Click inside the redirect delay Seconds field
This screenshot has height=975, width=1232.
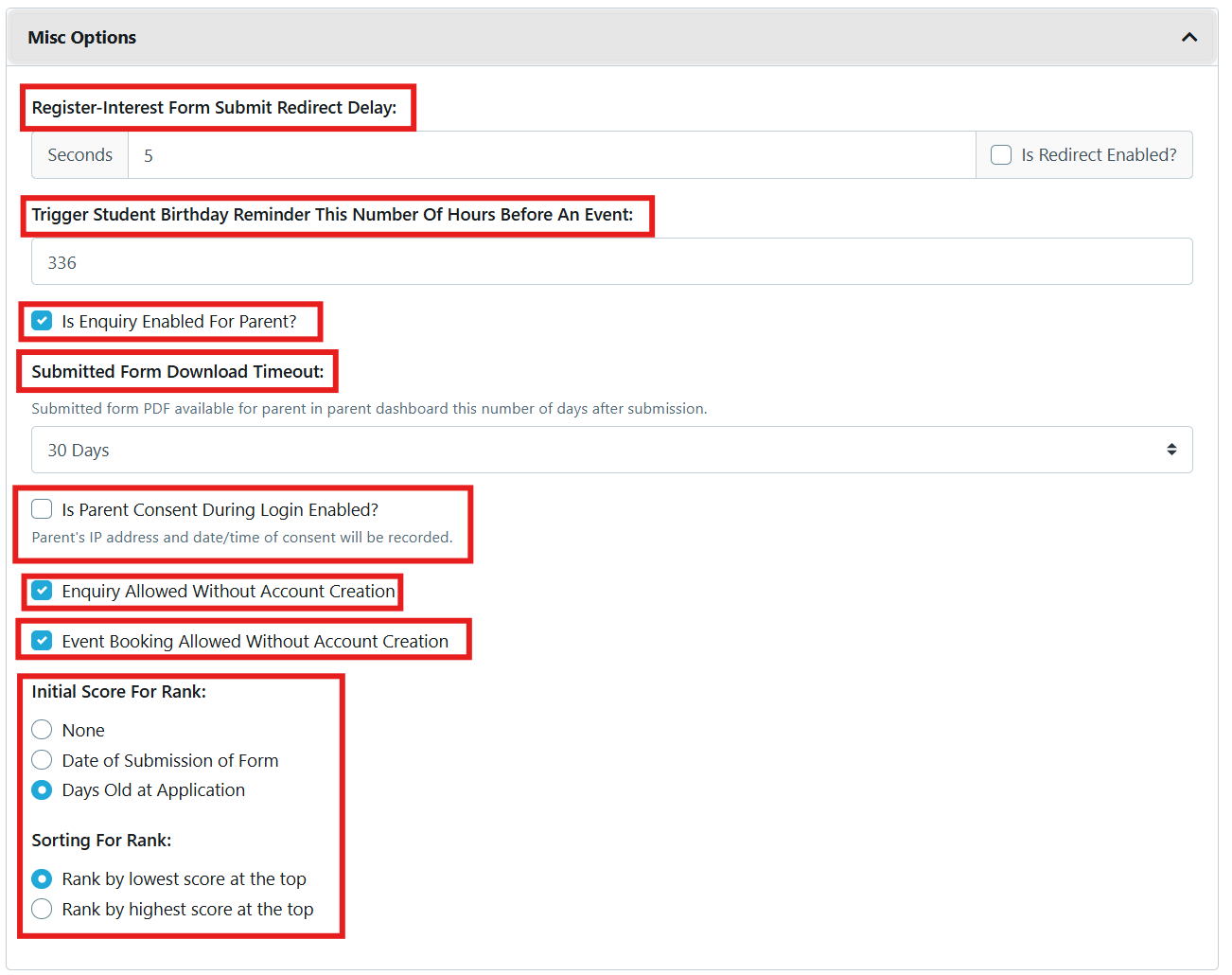coord(378,154)
